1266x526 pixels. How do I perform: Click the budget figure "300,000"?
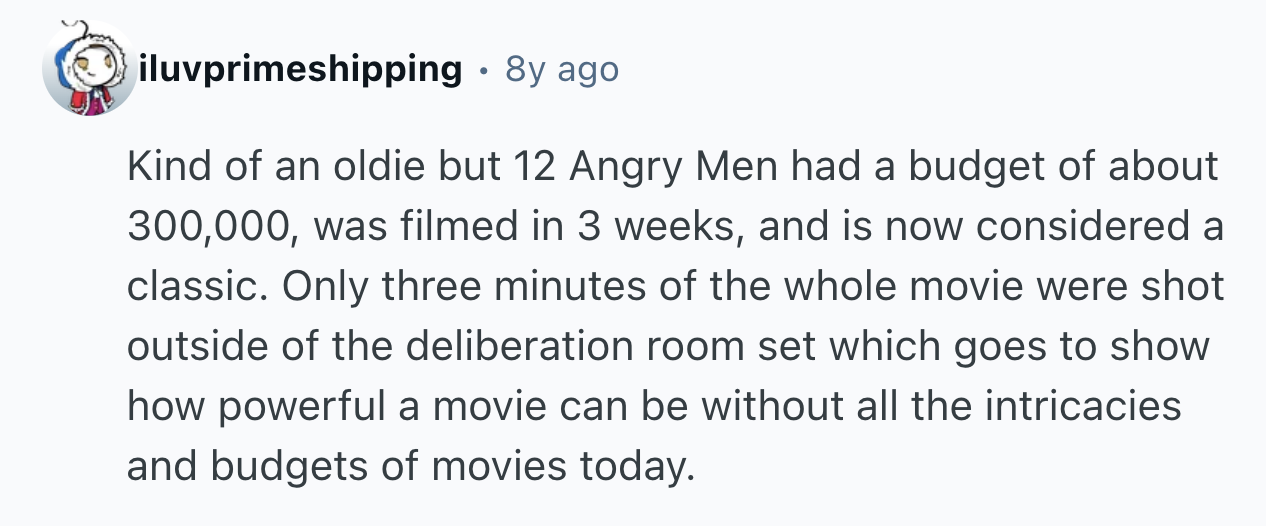(209, 226)
